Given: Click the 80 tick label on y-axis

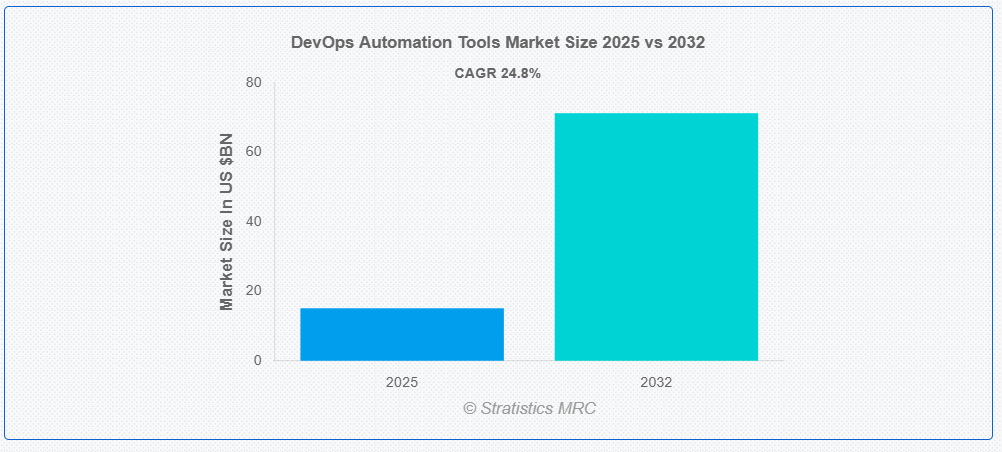Looking at the screenshot, I should point(253,82).
